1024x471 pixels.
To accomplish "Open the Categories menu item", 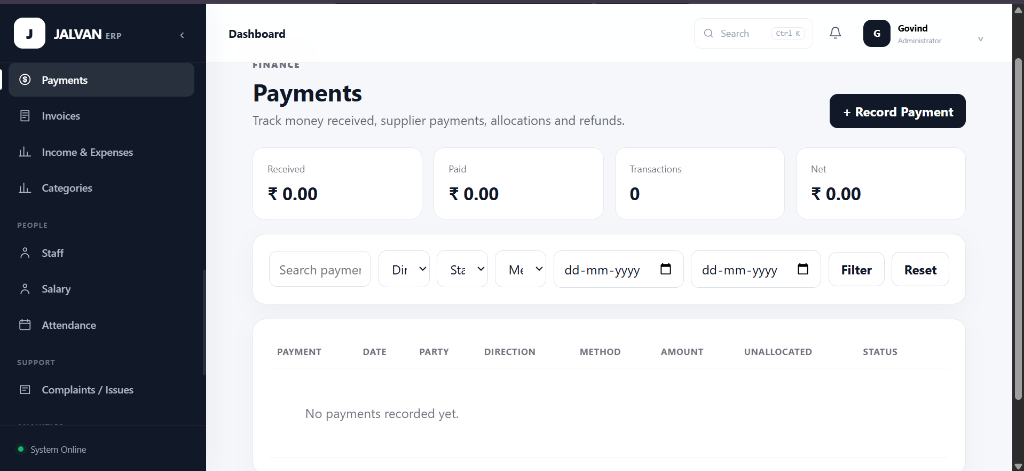I will pos(101,187).
